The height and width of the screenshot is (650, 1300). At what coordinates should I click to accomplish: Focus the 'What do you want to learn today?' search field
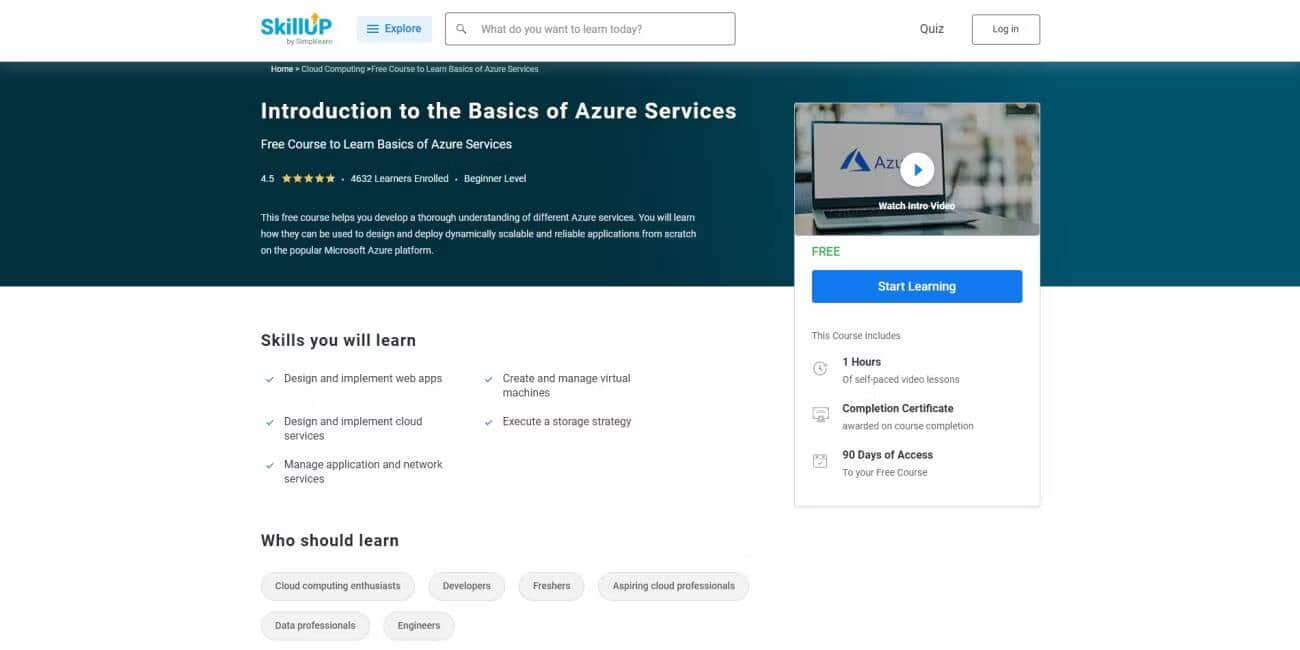tap(590, 29)
